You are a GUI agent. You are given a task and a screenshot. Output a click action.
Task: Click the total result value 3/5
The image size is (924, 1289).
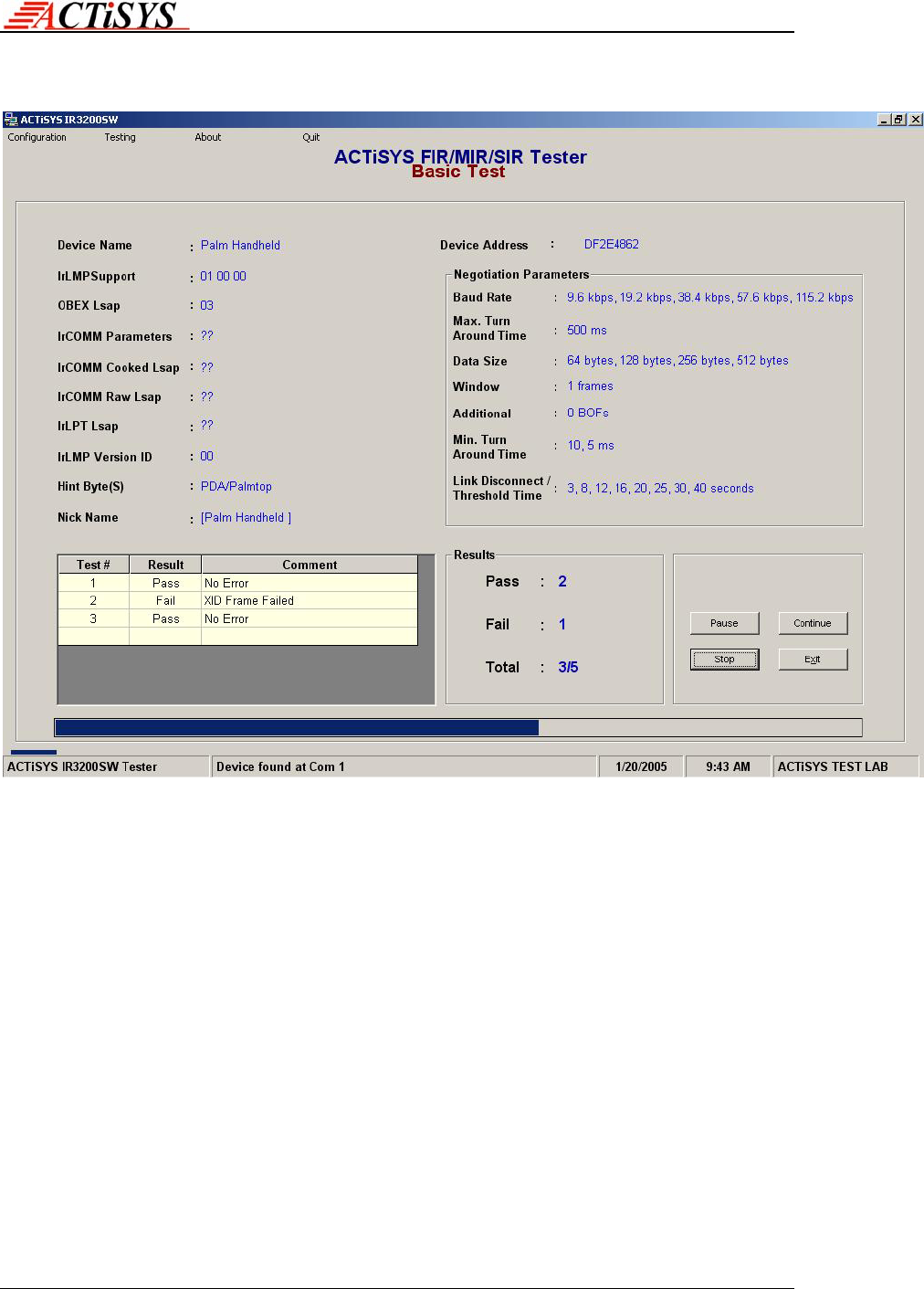tap(568, 667)
